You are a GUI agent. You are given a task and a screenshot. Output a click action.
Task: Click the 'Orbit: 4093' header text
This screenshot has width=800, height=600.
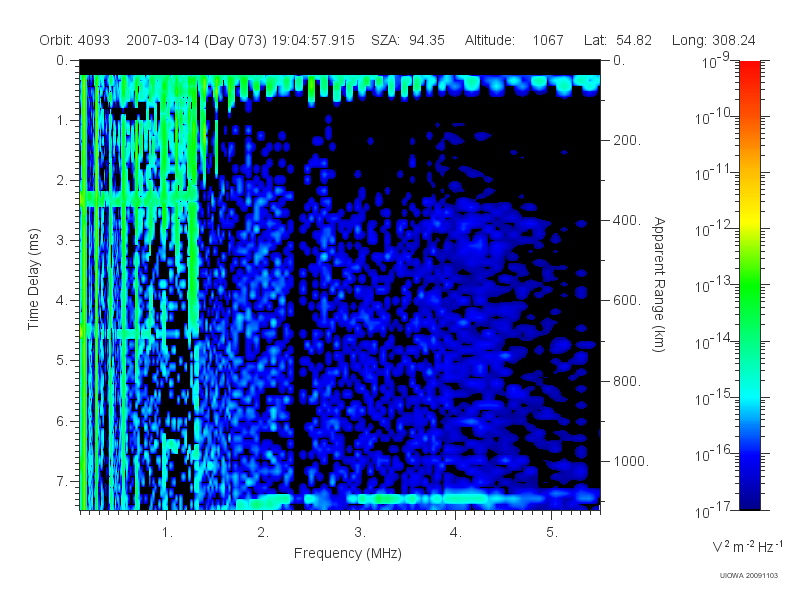pos(74,40)
